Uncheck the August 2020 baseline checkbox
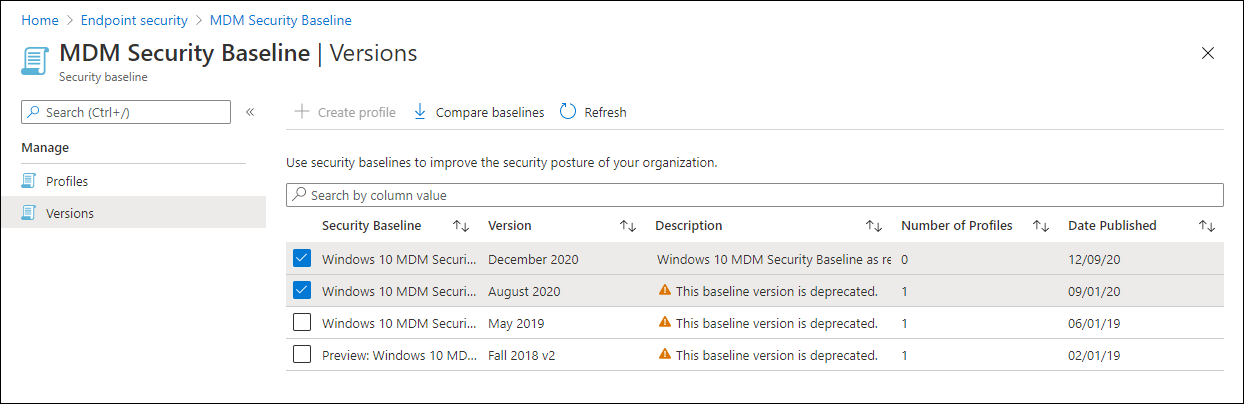 coord(302,291)
